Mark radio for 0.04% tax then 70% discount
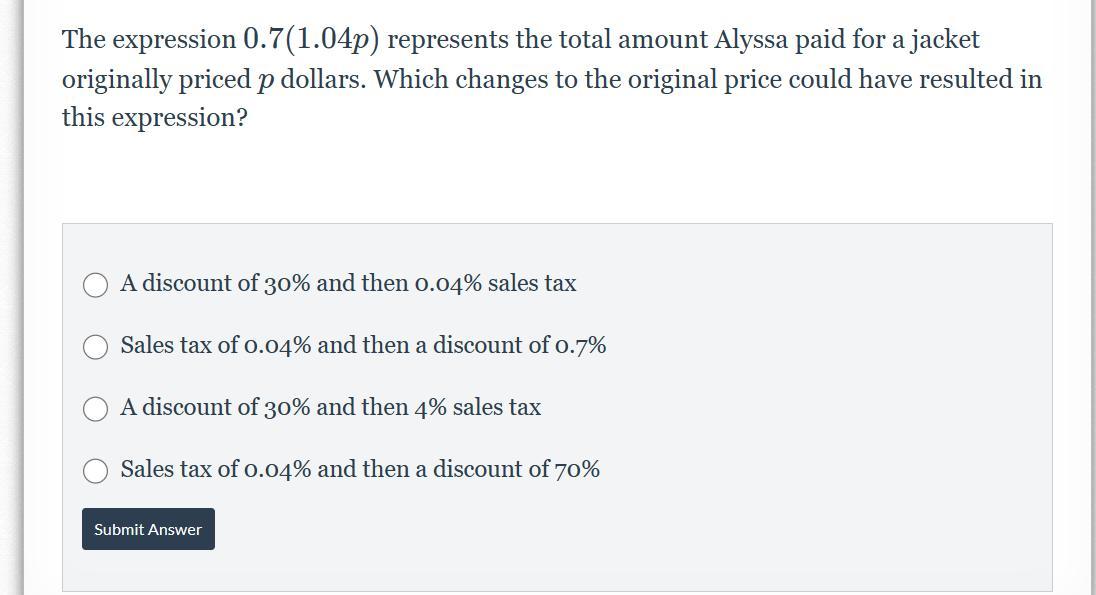The width and height of the screenshot is (1096, 595). [x=95, y=471]
